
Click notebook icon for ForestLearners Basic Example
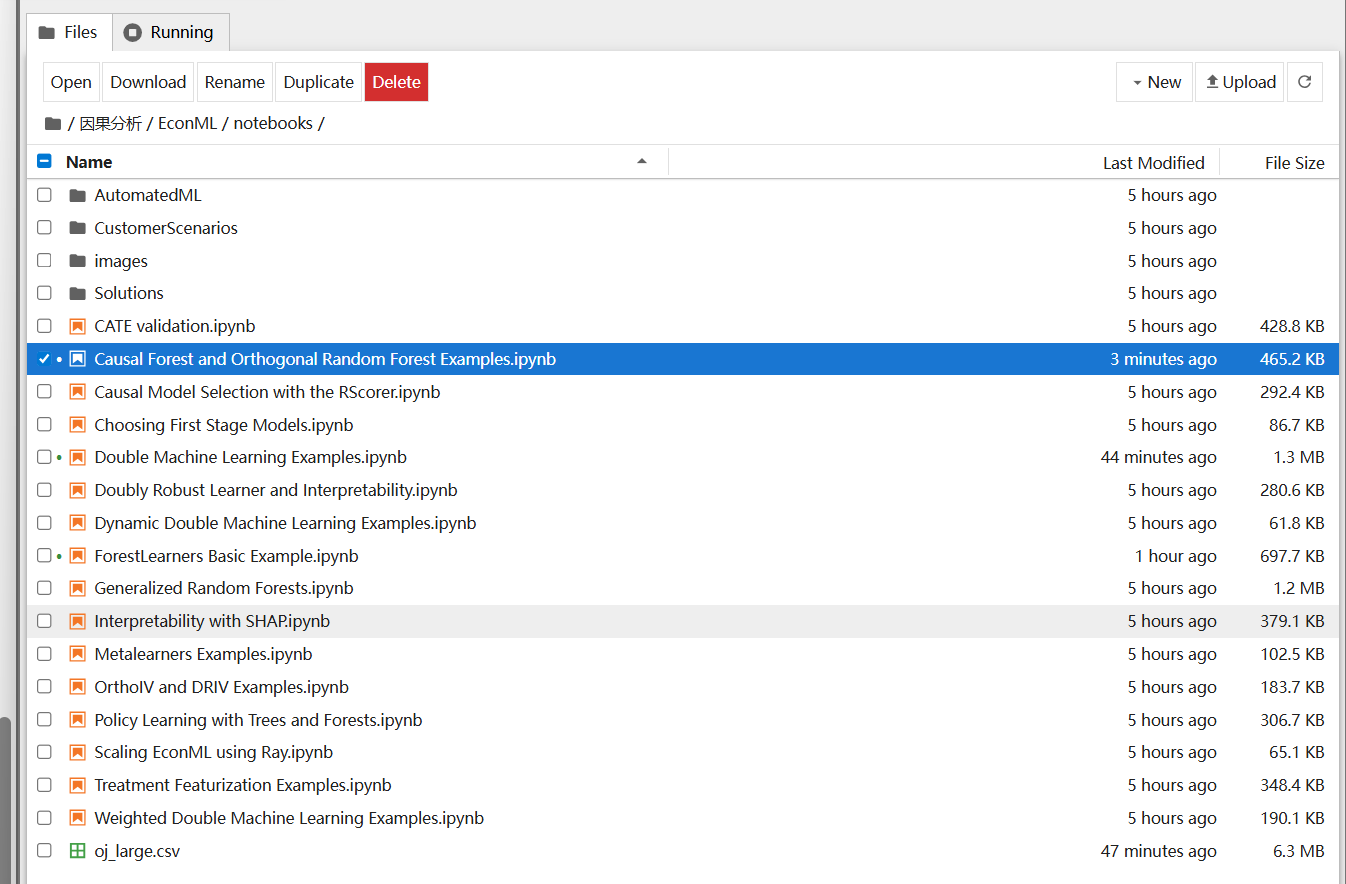(x=77, y=556)
